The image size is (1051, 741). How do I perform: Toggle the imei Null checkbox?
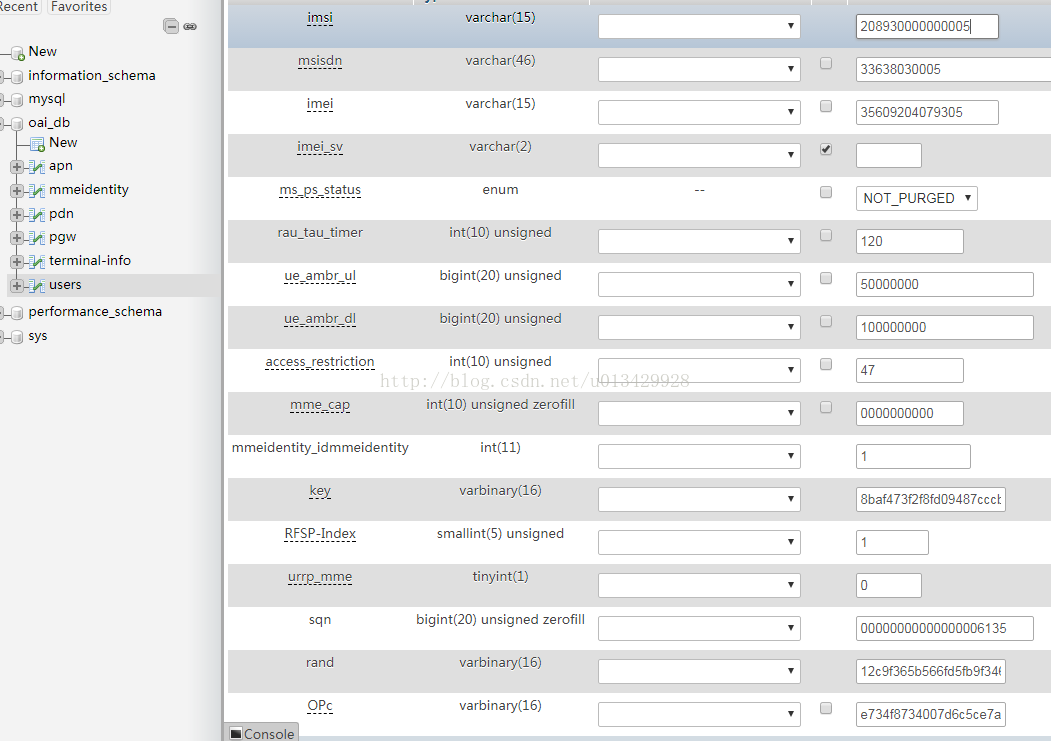826,106
